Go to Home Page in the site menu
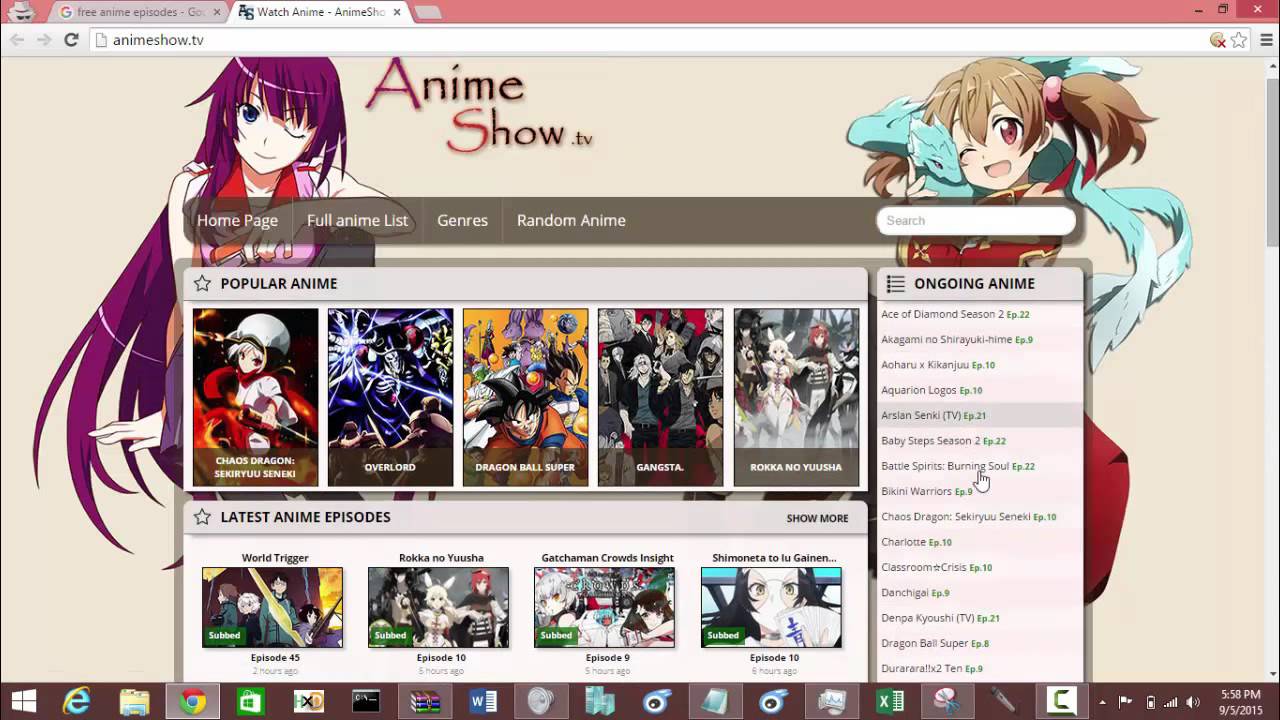1280x720 pixels. 237,220
